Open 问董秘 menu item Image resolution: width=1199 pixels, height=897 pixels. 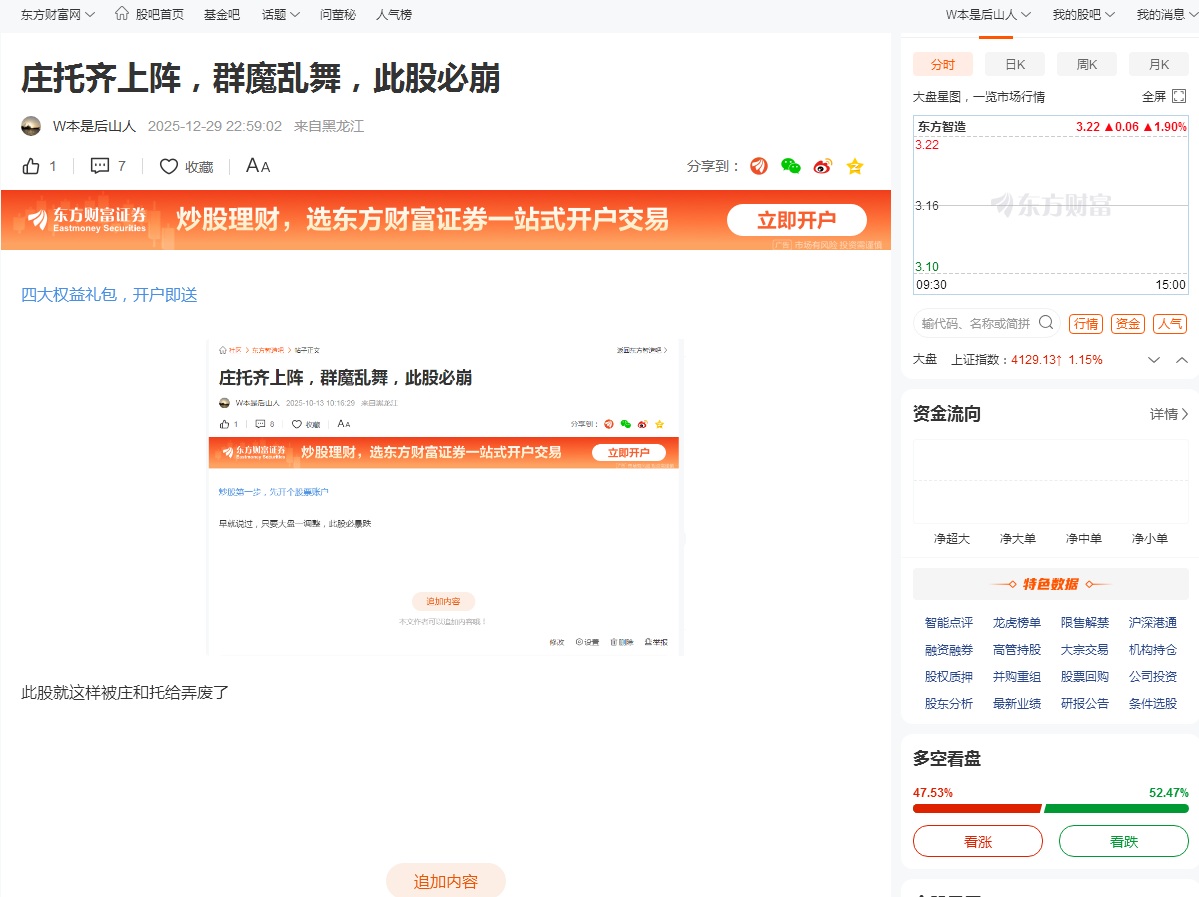pyautogui.click(x=338, y=15)
